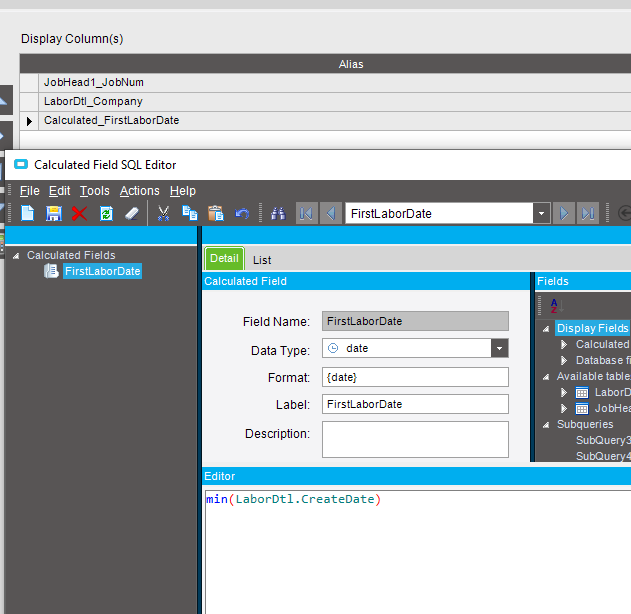
Task: Click the Calculated Field SQL Editor window icon
Action: [21, 165]
